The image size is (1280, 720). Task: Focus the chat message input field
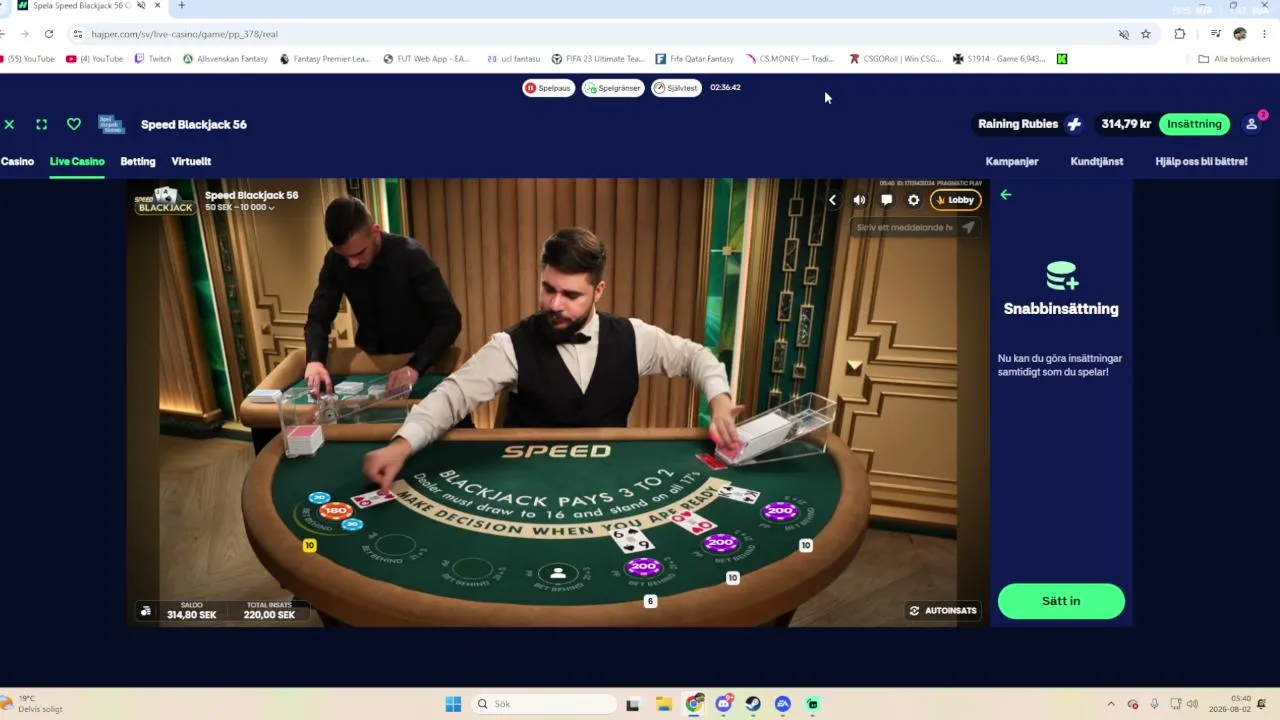click(x=905, y=228)
